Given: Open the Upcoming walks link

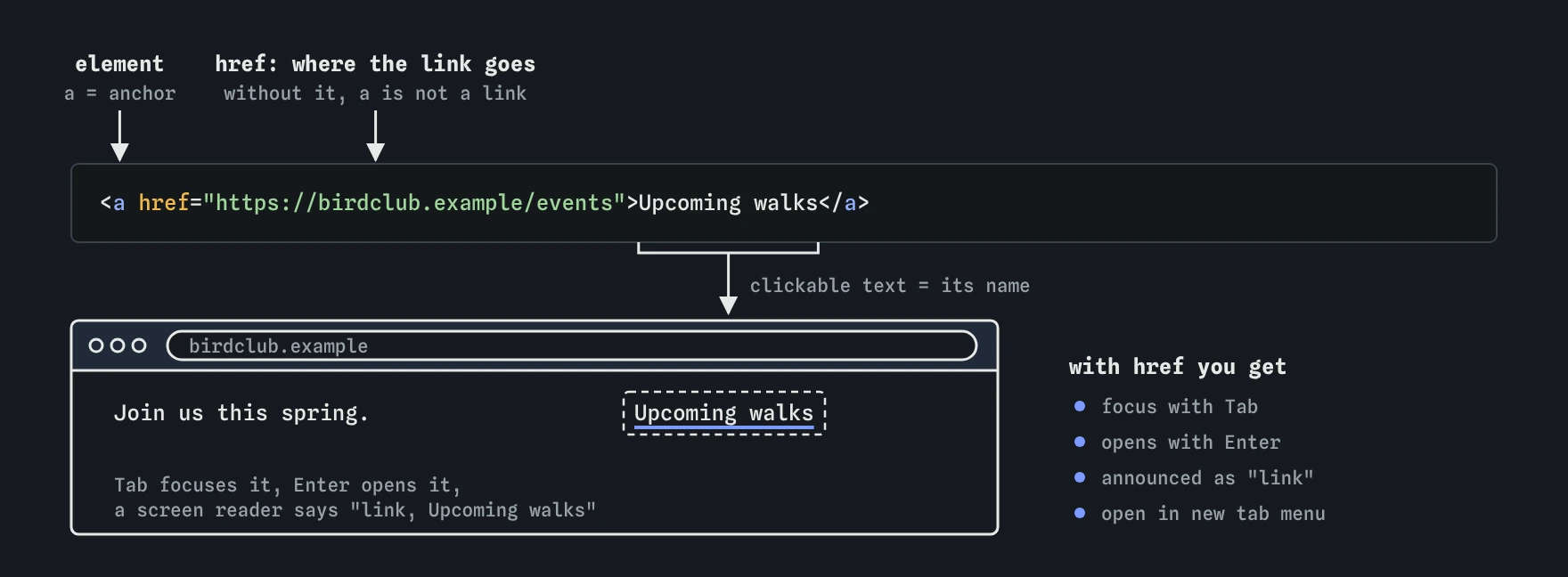Looking at the screenshot, I should point(723,413).
